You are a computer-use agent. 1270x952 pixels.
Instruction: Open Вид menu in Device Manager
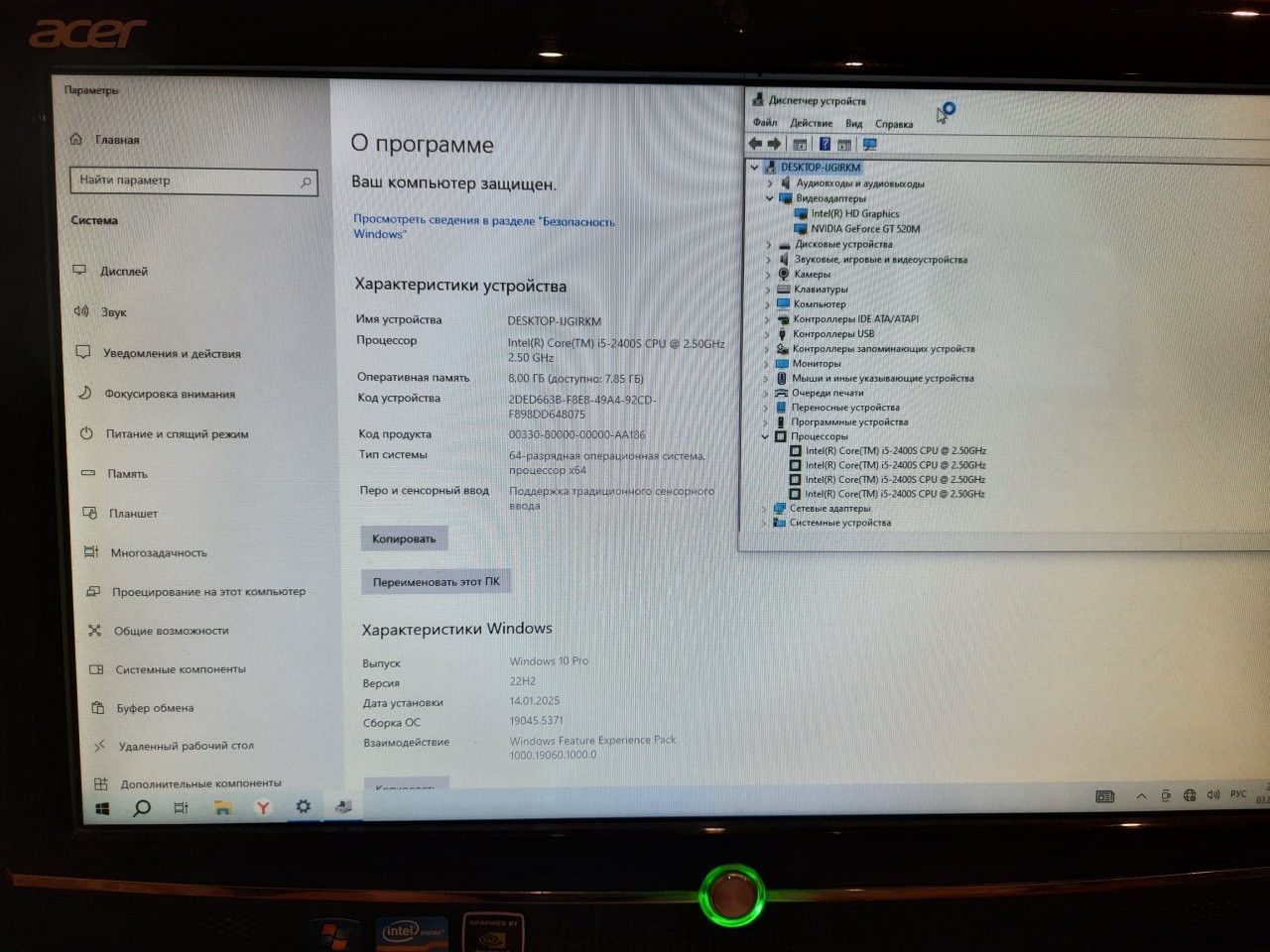[853, 124]
